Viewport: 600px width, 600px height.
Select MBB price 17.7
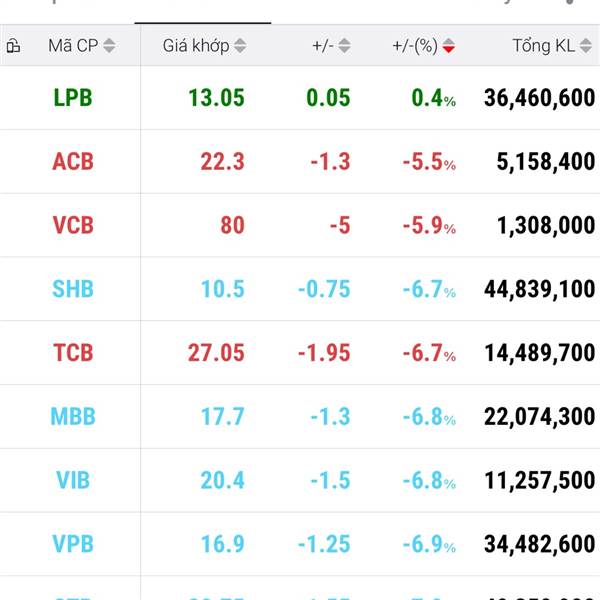[222, 416]
